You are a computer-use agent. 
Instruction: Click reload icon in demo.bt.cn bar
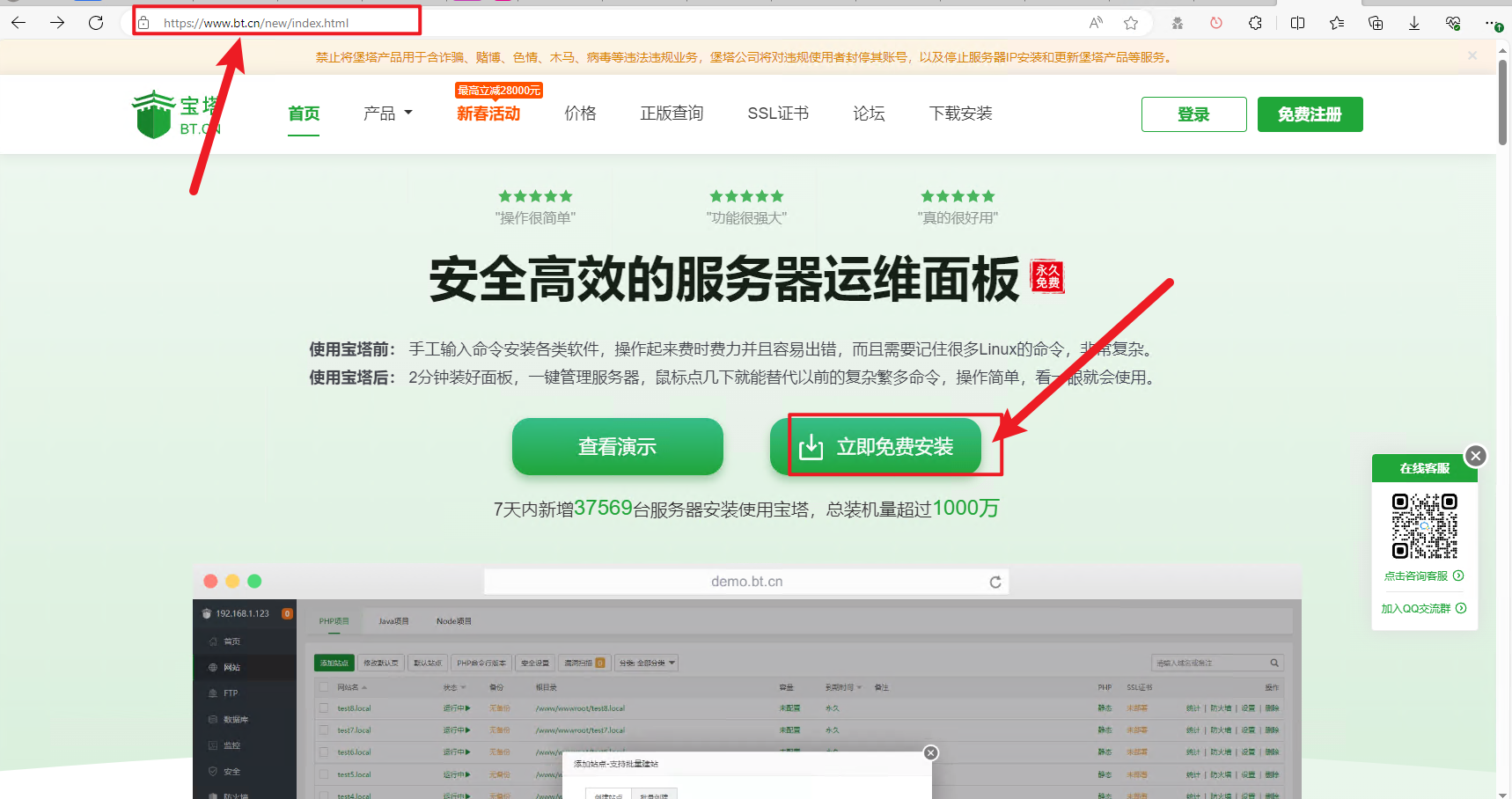(x=995, y=582)
